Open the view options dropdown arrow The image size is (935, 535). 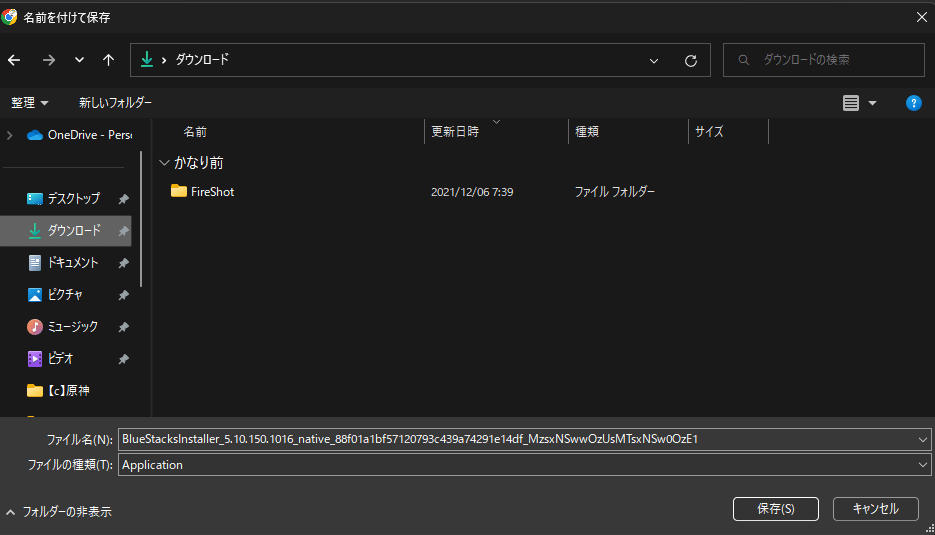point(872,103)
